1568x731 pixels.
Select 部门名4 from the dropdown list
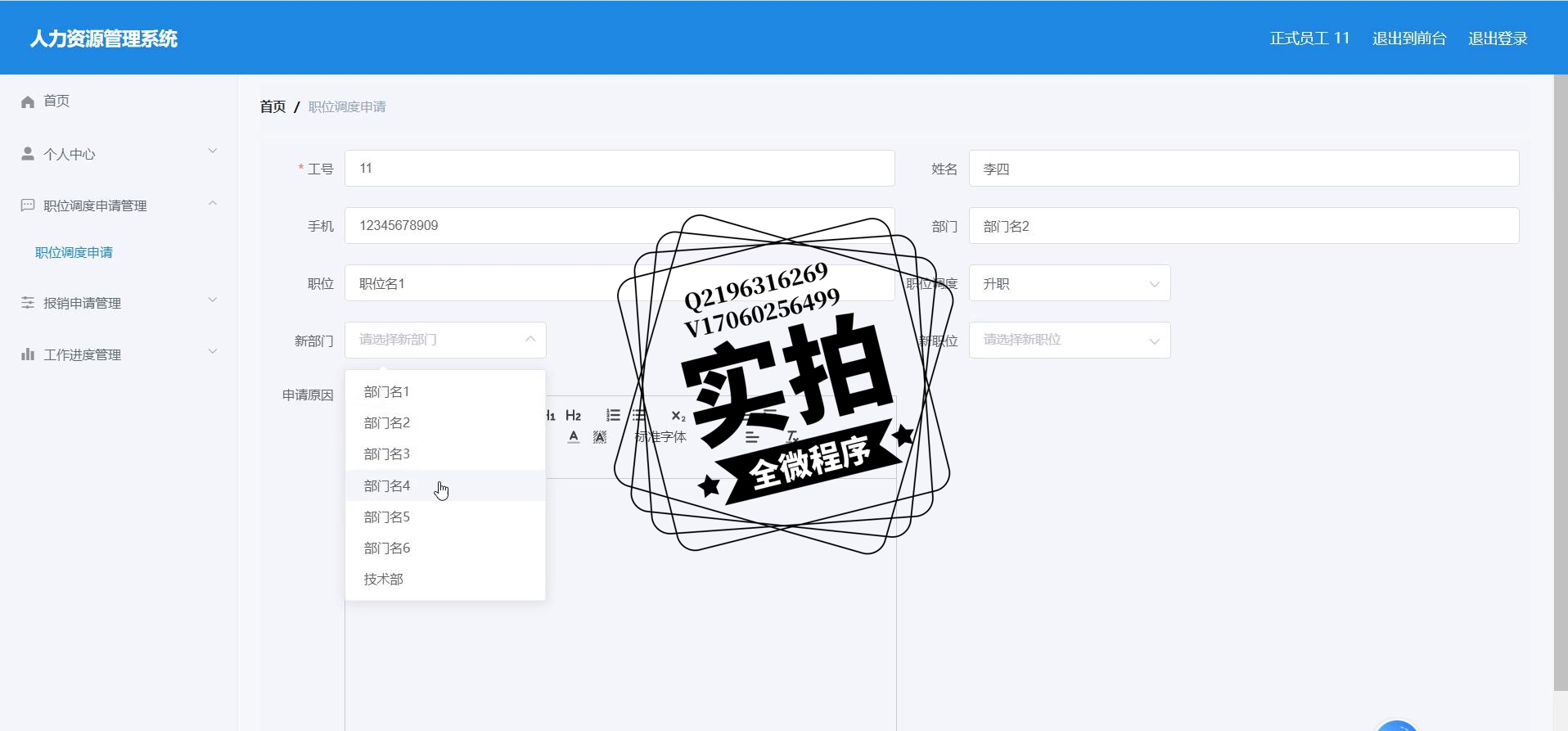point(445,485)
